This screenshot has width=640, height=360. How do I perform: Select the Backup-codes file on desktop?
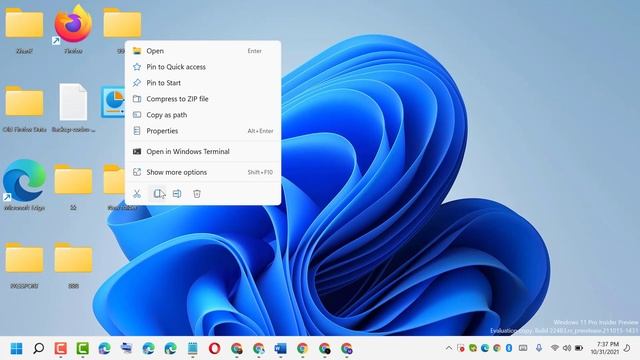73,108
